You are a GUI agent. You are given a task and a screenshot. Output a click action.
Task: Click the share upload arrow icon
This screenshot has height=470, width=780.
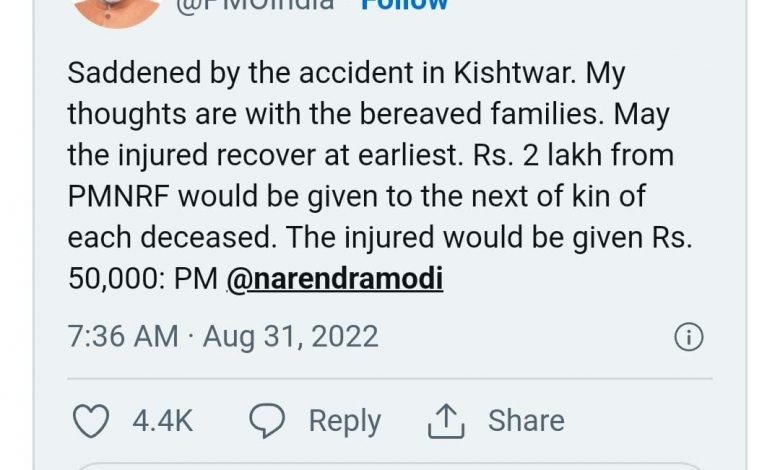click(x=446, y=422)
